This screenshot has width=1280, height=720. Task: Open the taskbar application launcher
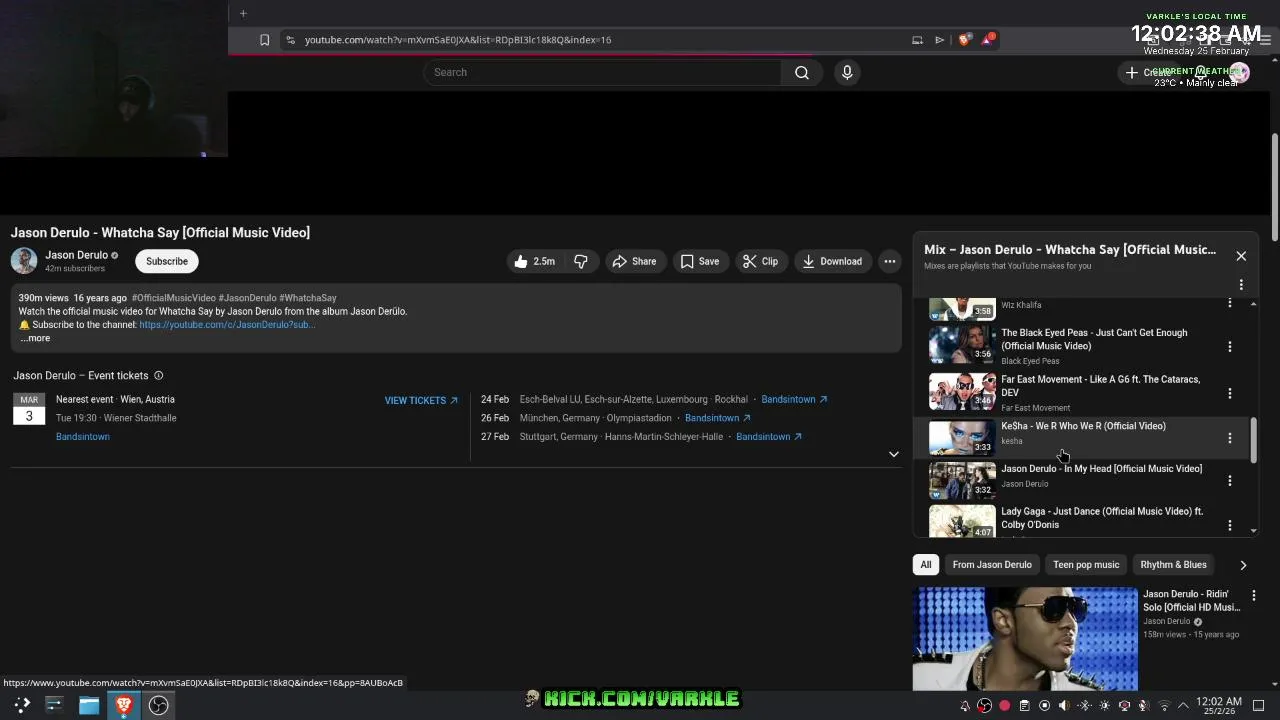(x=21, y=705)
